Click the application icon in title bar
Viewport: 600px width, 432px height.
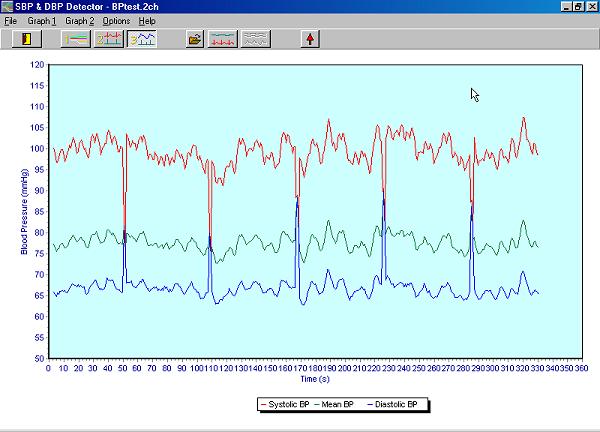tap(9, 7)
